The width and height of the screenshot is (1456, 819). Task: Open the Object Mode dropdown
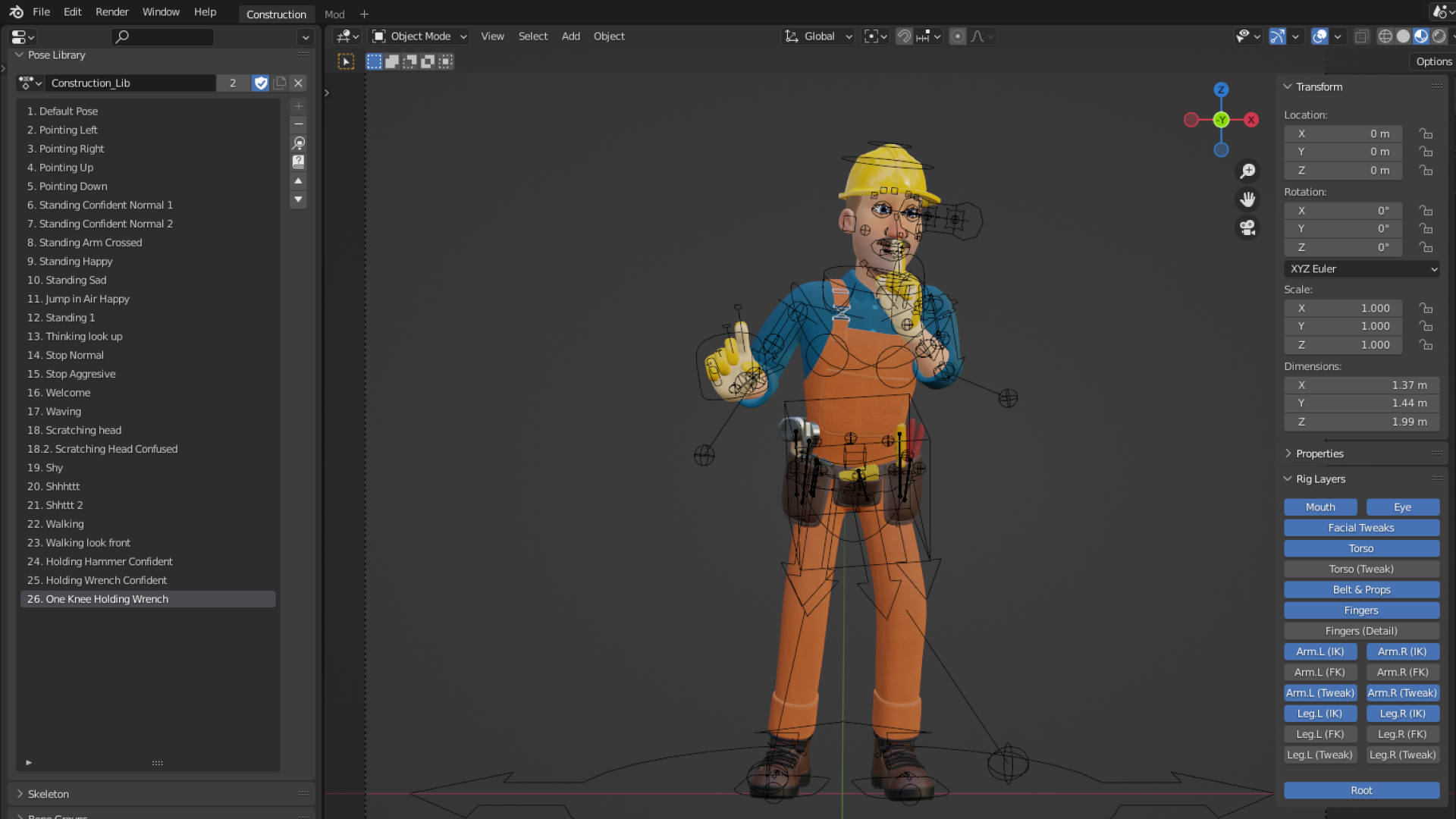click(419, 36)
